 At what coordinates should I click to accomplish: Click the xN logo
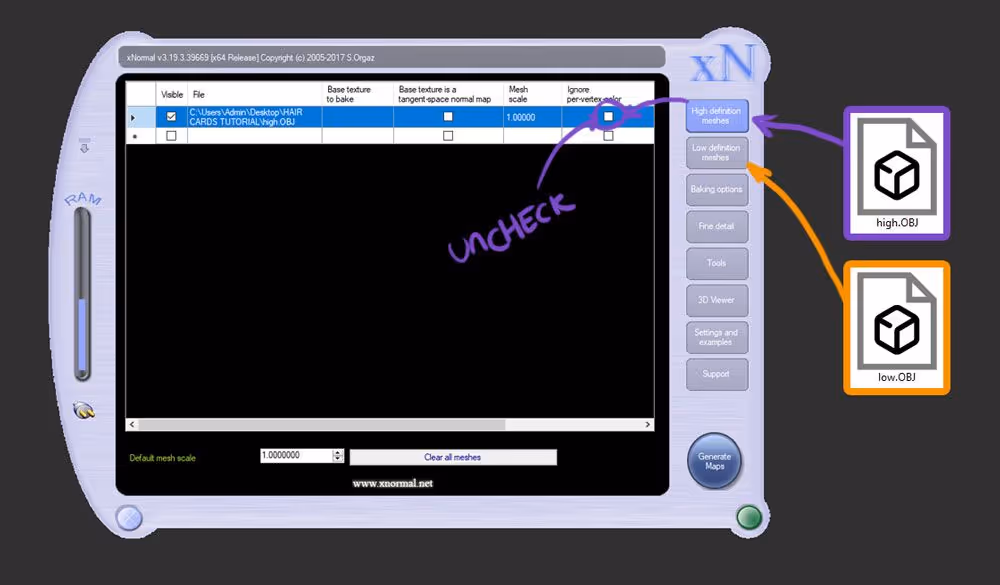723,64
